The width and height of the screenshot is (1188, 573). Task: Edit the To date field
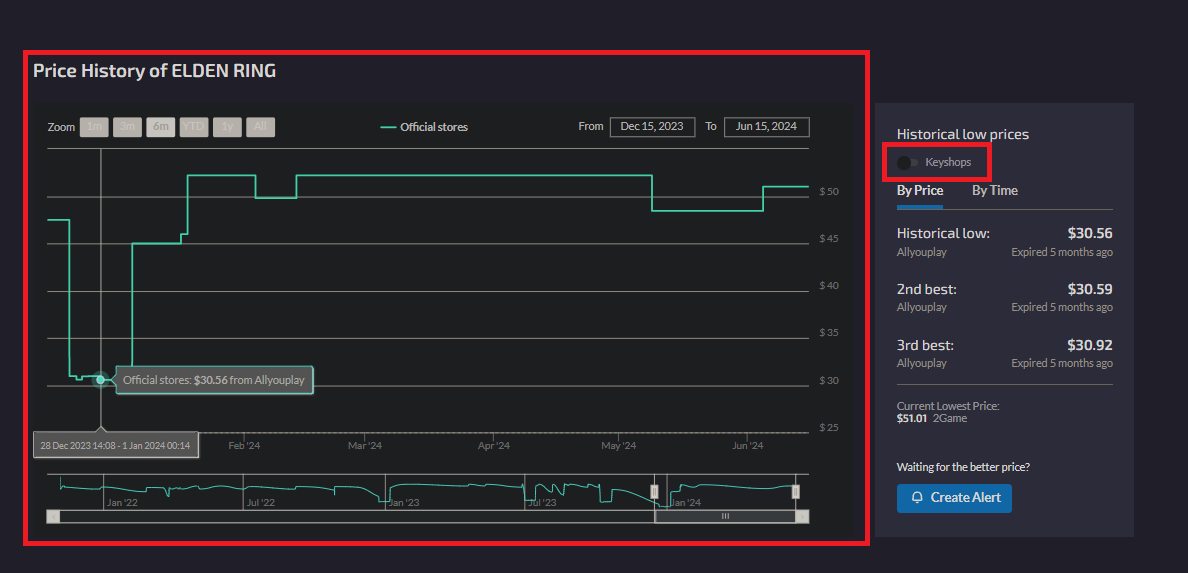(767, 127)
